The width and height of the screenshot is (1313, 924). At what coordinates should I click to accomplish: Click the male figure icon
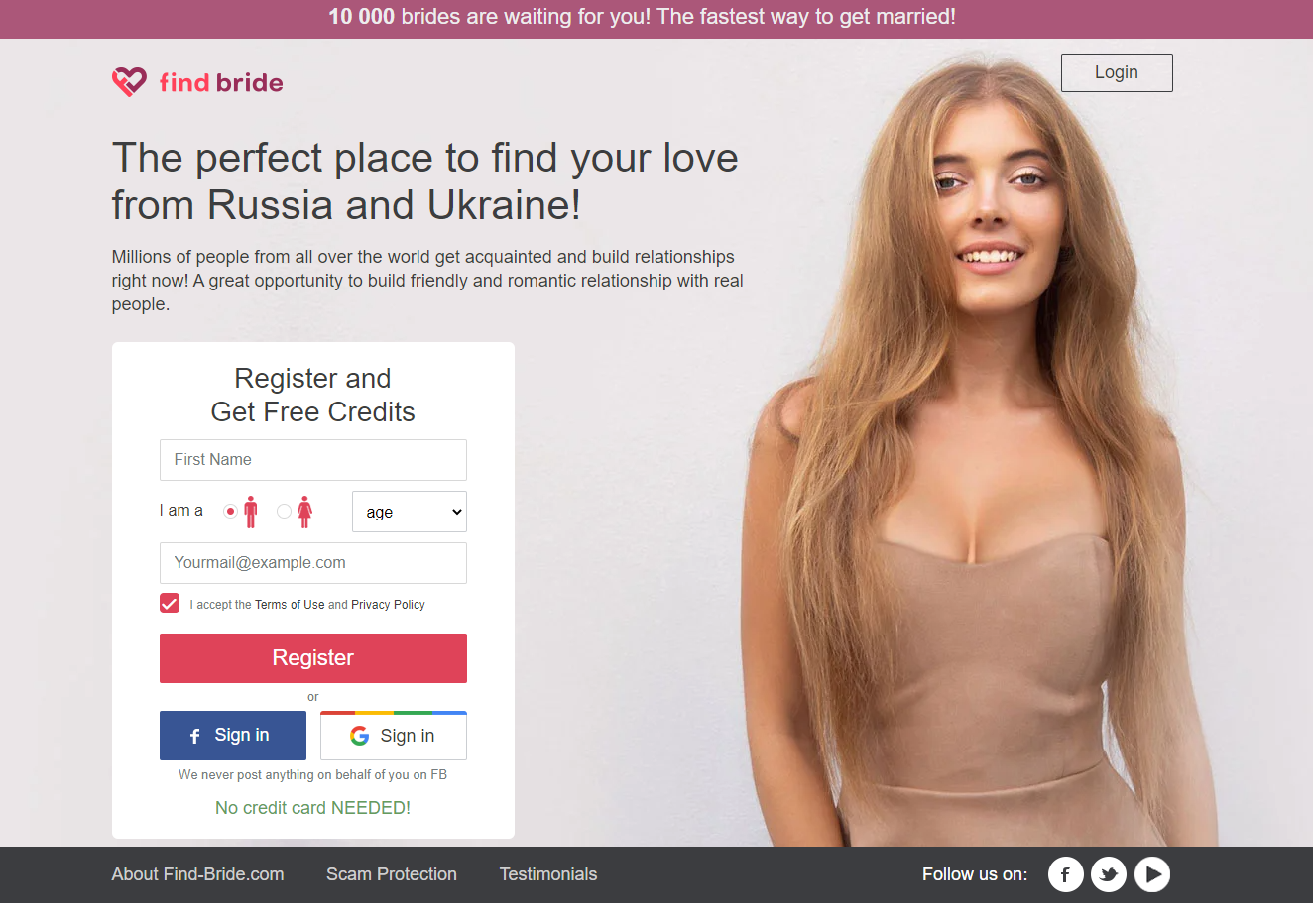251,512
